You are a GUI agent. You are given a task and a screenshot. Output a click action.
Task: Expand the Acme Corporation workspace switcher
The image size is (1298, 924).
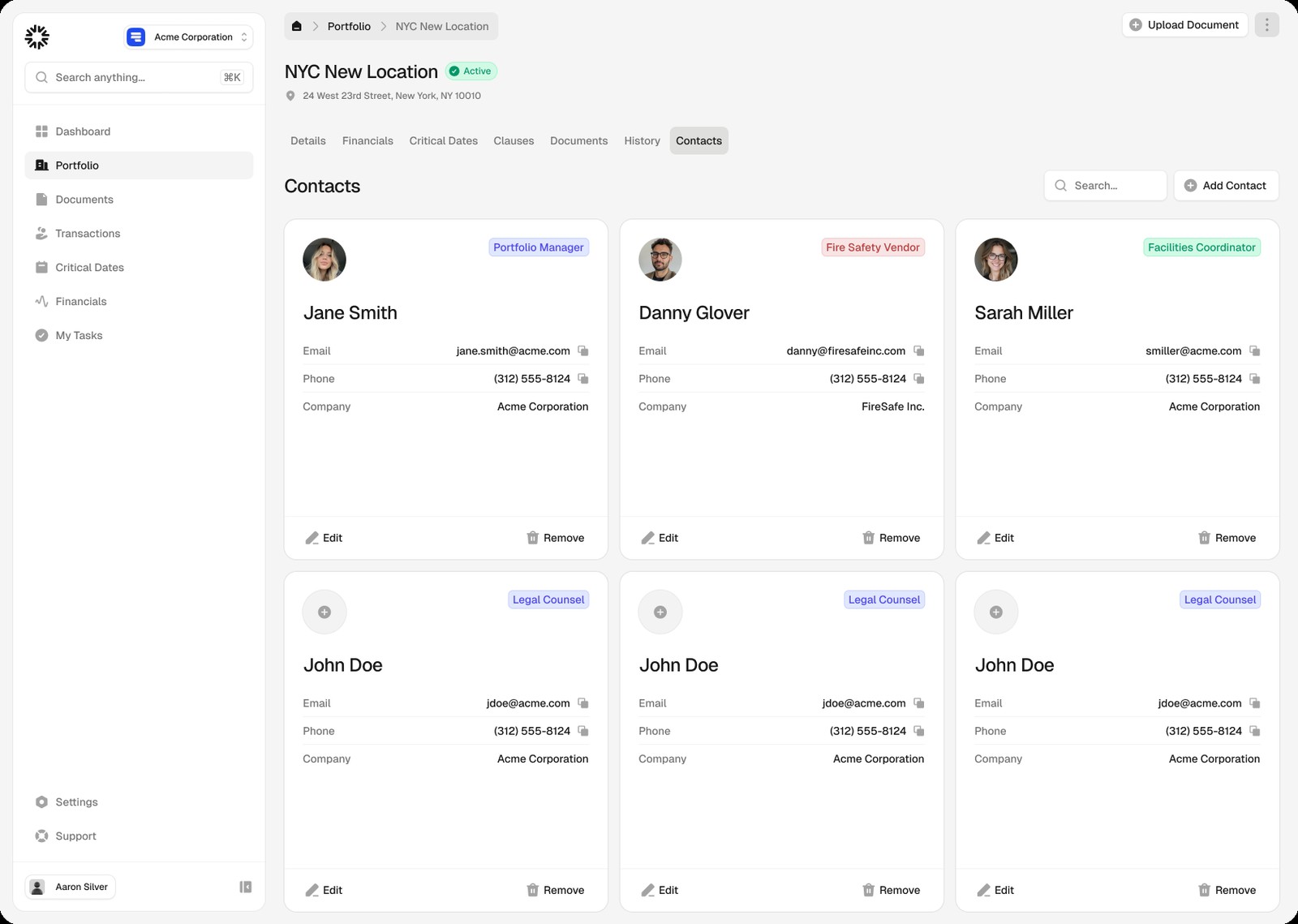point(188,37)
